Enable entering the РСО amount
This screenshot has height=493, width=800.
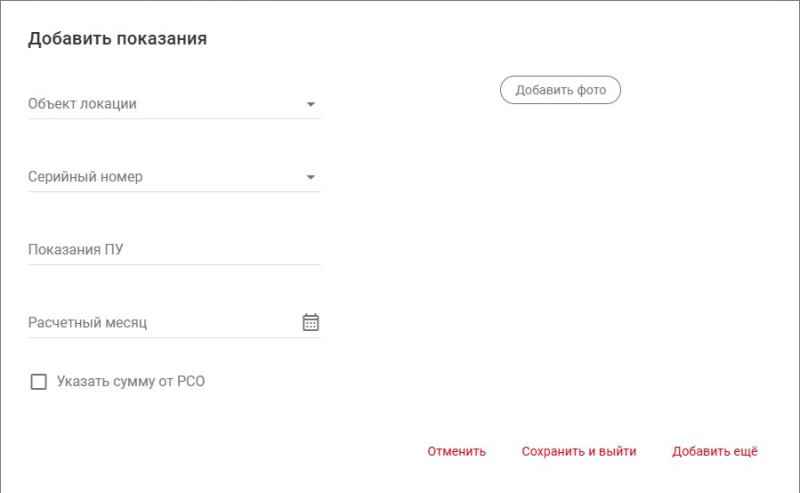[x=39, y=381]
